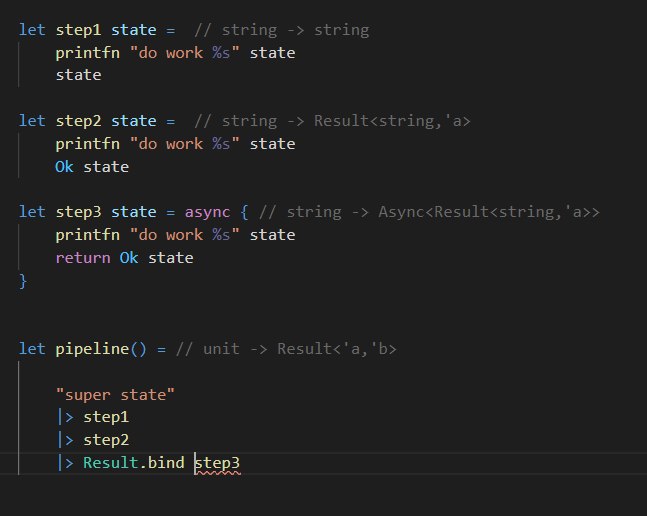Click 'printfn' in the step1 body

click(87, 53)
